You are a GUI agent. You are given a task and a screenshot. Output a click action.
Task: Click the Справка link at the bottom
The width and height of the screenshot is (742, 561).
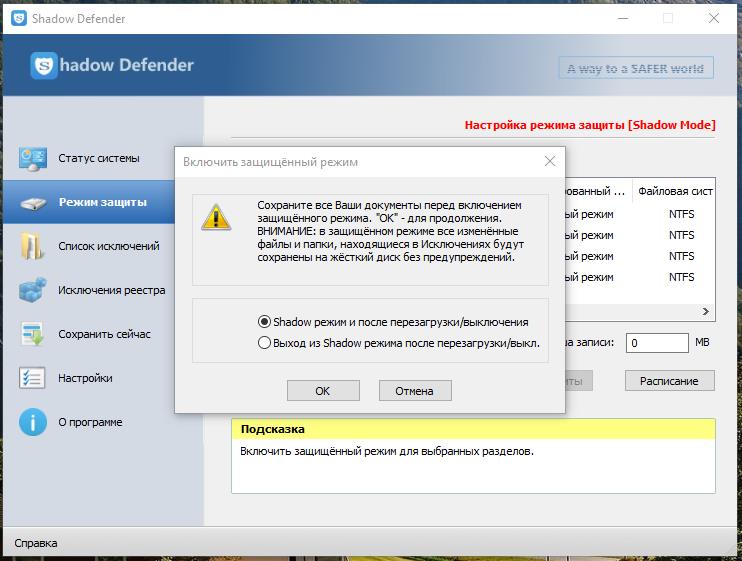pyautogui.click(x=35, y=543)
